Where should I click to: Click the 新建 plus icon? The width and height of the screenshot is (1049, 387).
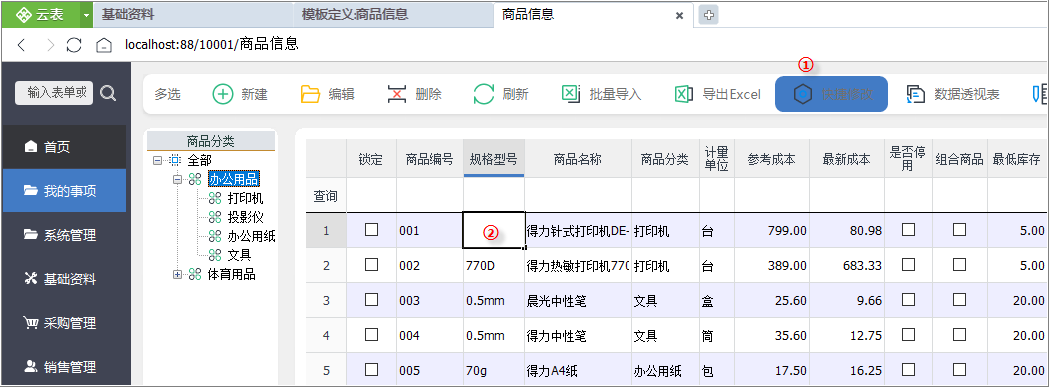tap(223, 94)
